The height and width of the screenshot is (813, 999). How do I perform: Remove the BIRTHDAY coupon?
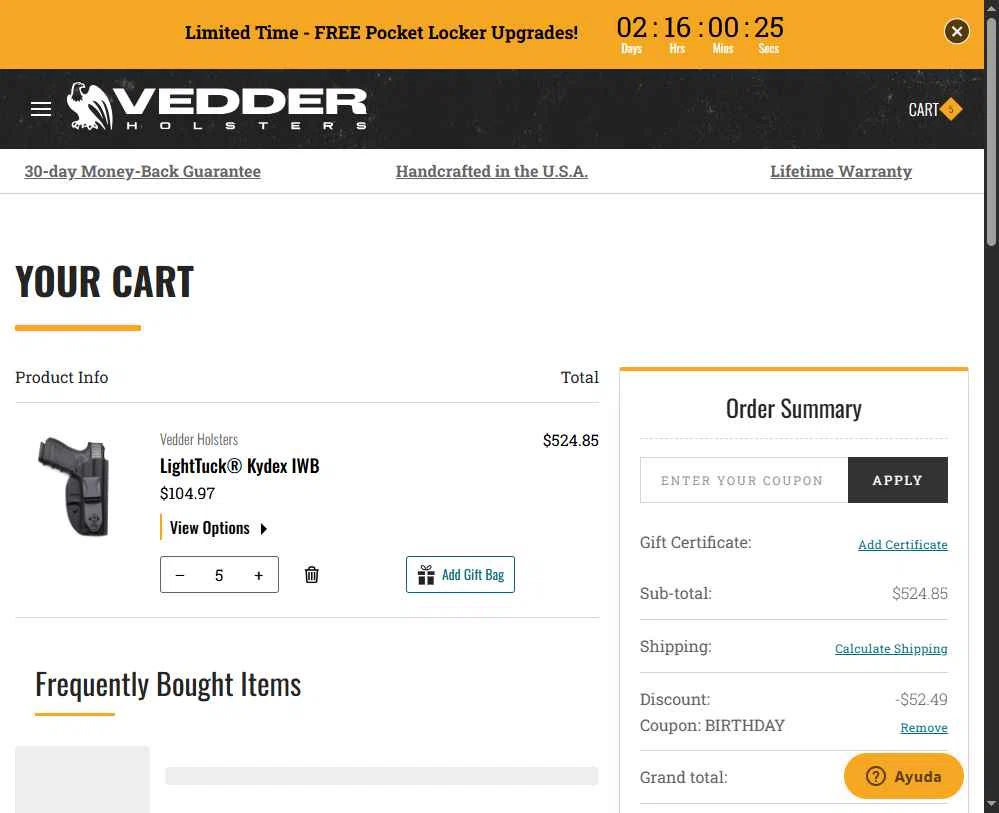924,728
